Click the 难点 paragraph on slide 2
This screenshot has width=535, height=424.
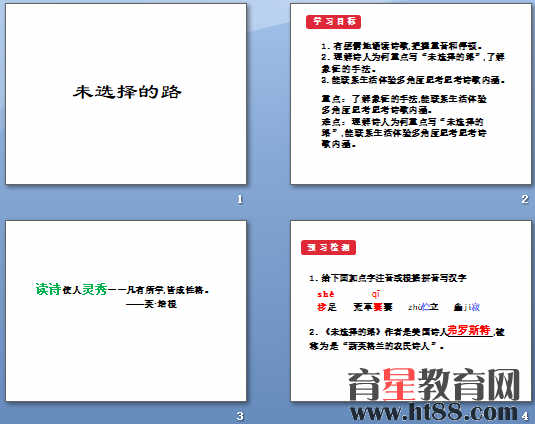(404, 133)
